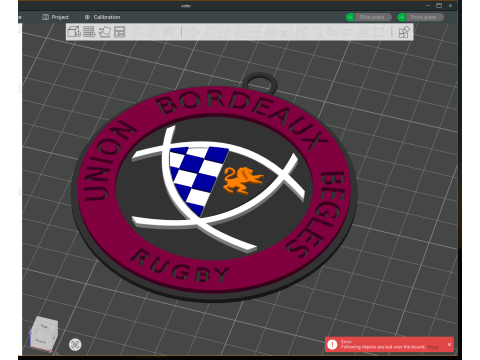Select the Rotate gizmo tool

[209, 32]
